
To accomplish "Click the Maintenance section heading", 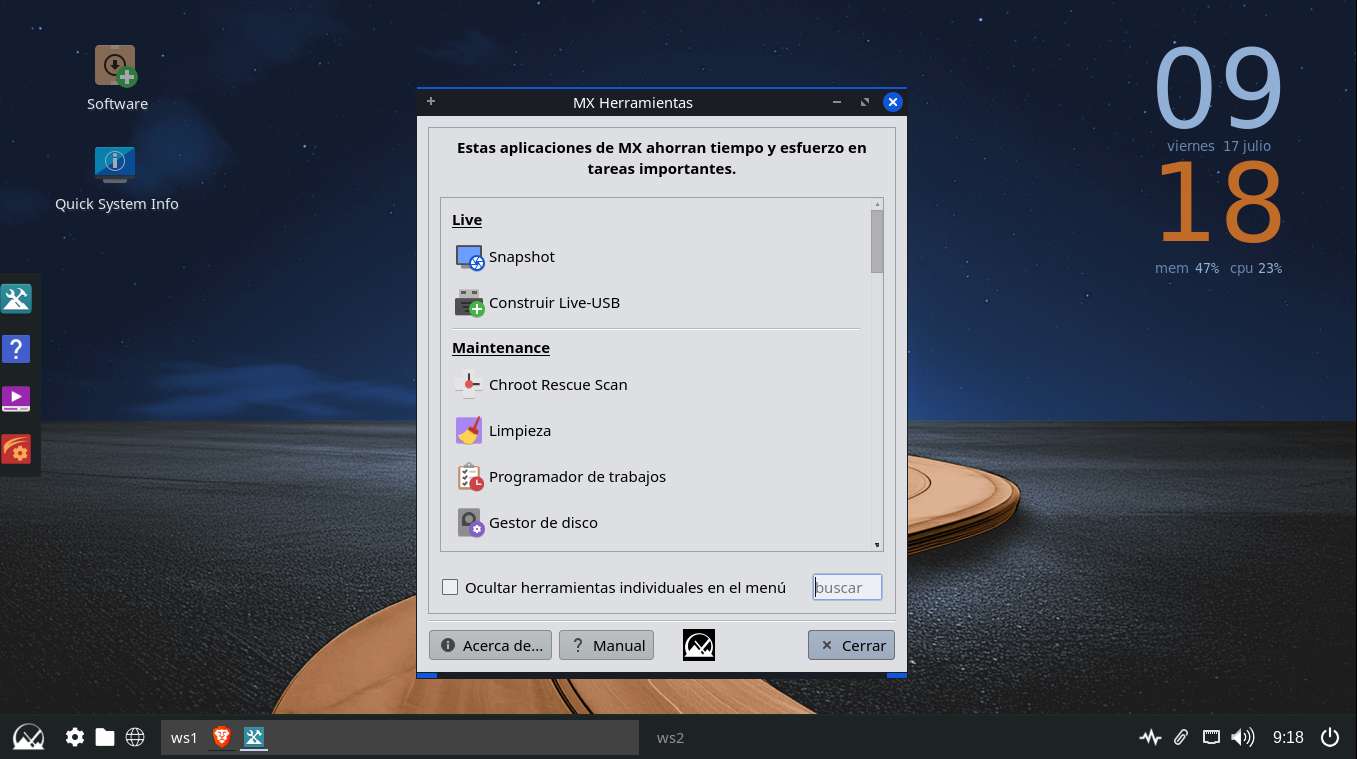I will [501, 348].
